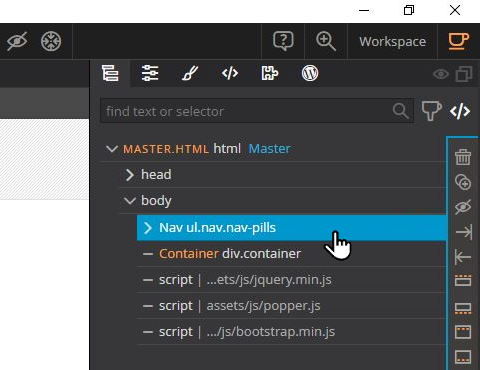This screenshot has height=370, width=480.
Task: Open the help question bubble icon
Action: click(283, 41)
